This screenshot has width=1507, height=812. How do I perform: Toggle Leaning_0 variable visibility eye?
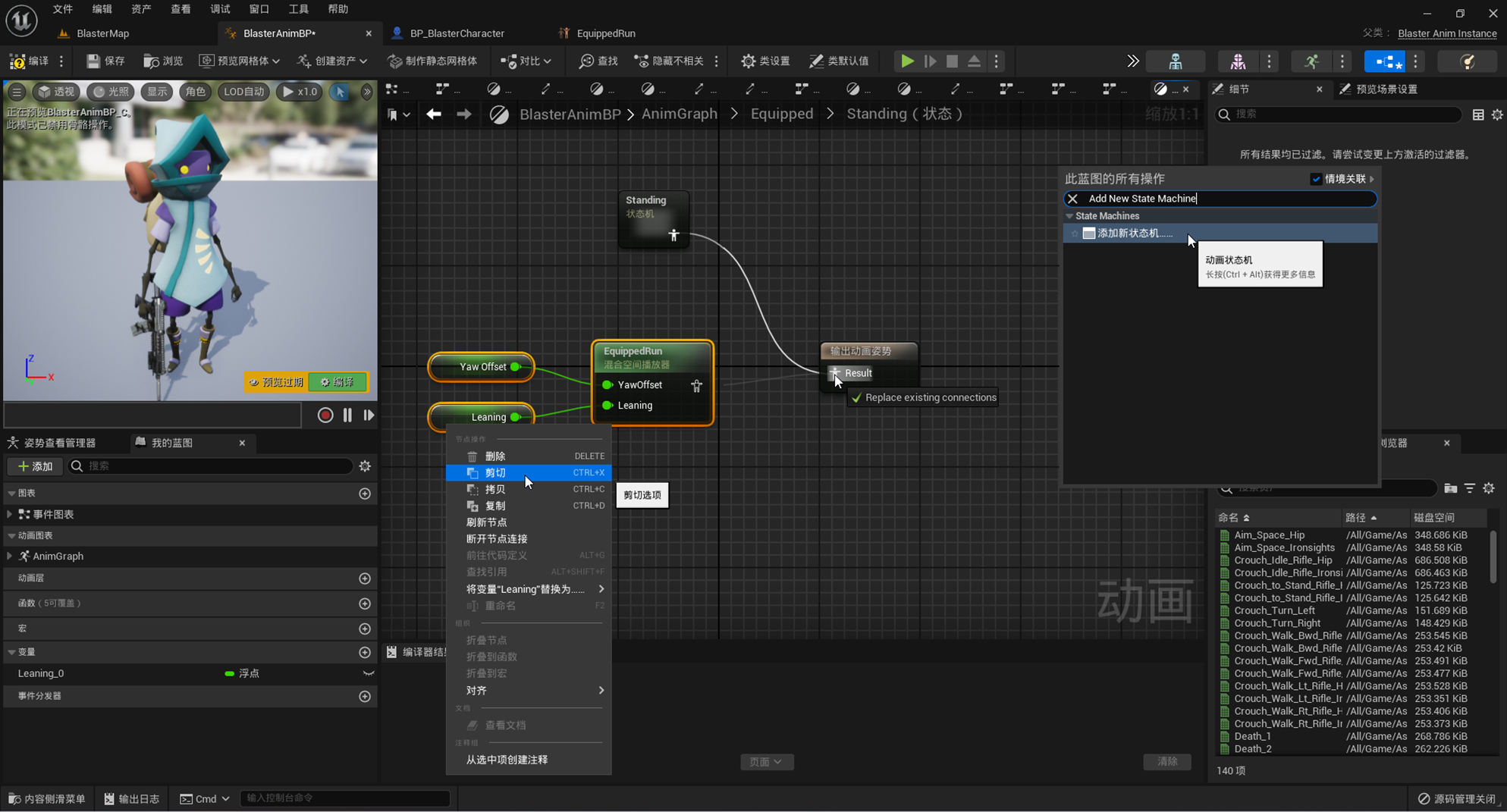click(369, 673)
